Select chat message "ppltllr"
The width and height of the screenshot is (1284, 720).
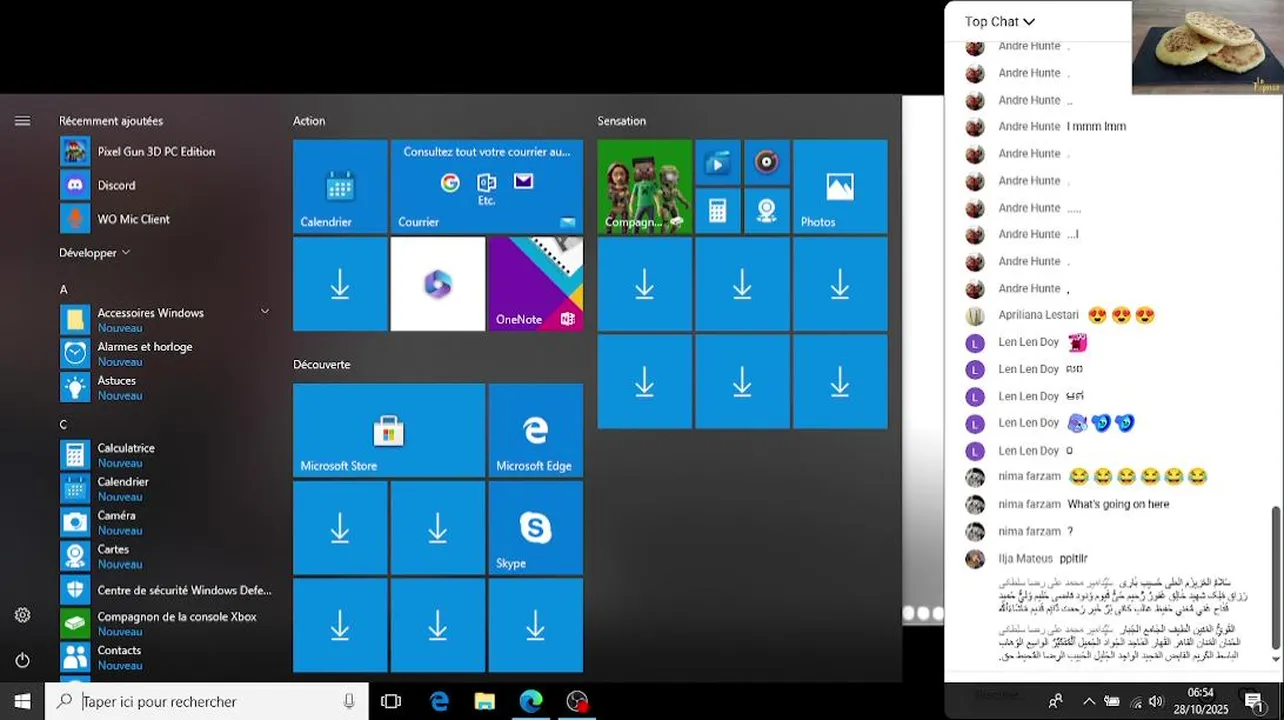pyautogui.click(x=1073, y=559)
